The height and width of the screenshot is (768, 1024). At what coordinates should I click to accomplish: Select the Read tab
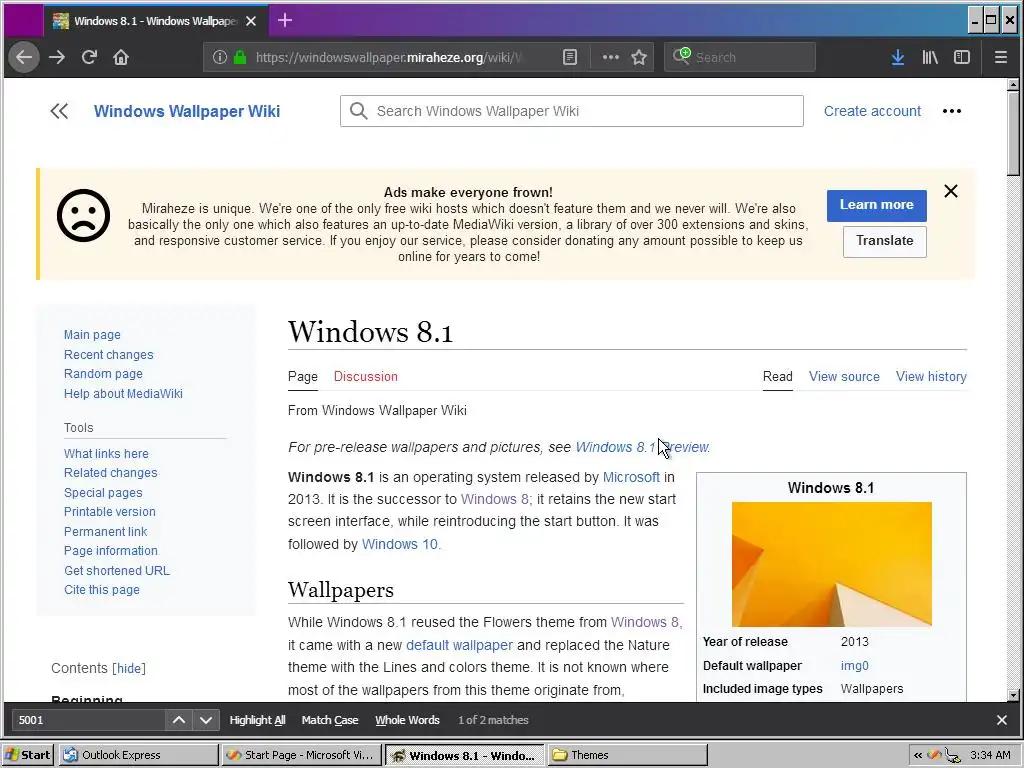coord(778,377)
